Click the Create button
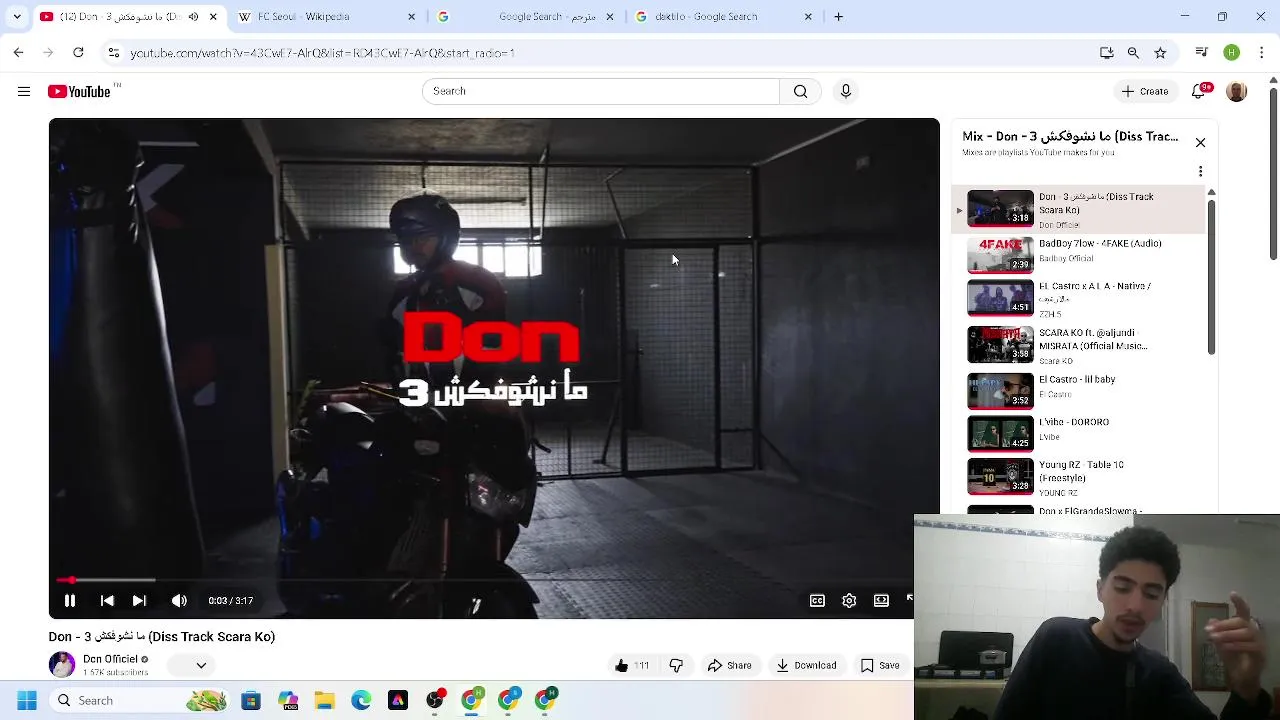Screen dimensions: 1280x720 click(x=1145, y=91)
